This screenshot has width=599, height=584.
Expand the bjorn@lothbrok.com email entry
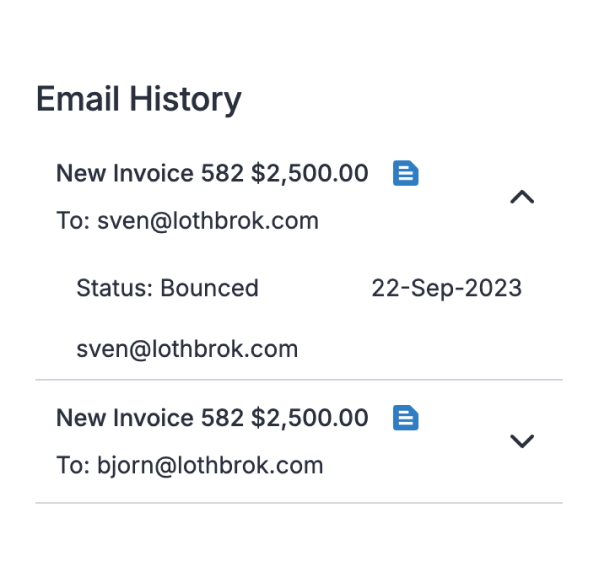pyautogui.click(x=522, y=441)
